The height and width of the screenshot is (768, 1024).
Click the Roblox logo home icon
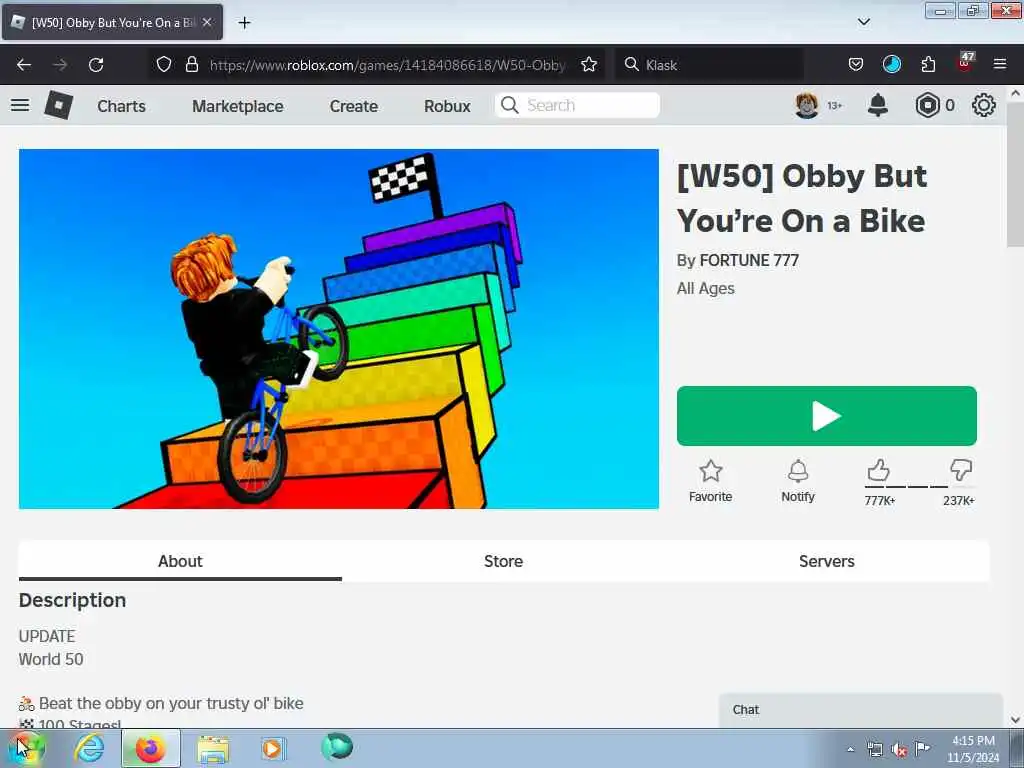pyautogui.click(x=59, y=105)
